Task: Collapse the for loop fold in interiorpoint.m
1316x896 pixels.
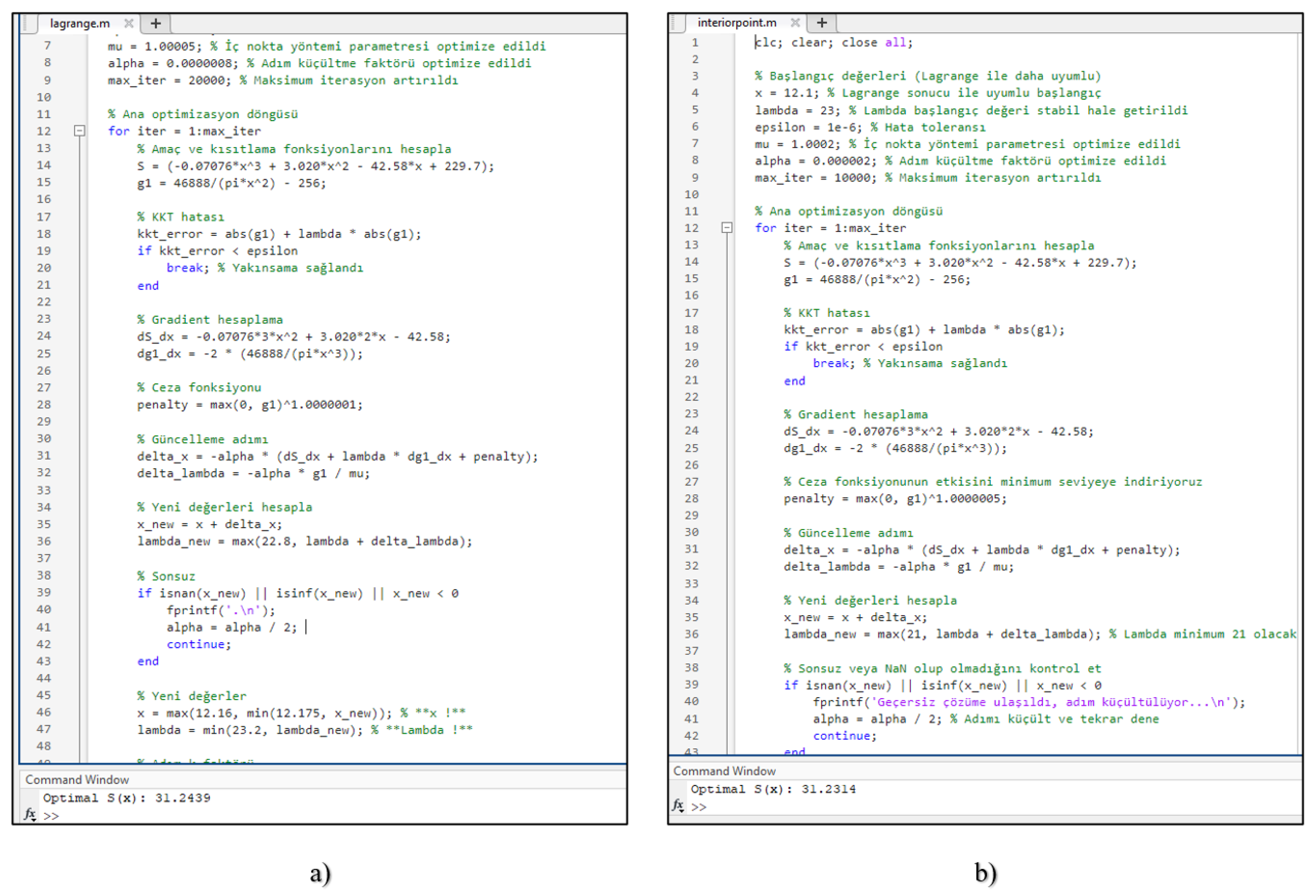Action: (727, 228)
